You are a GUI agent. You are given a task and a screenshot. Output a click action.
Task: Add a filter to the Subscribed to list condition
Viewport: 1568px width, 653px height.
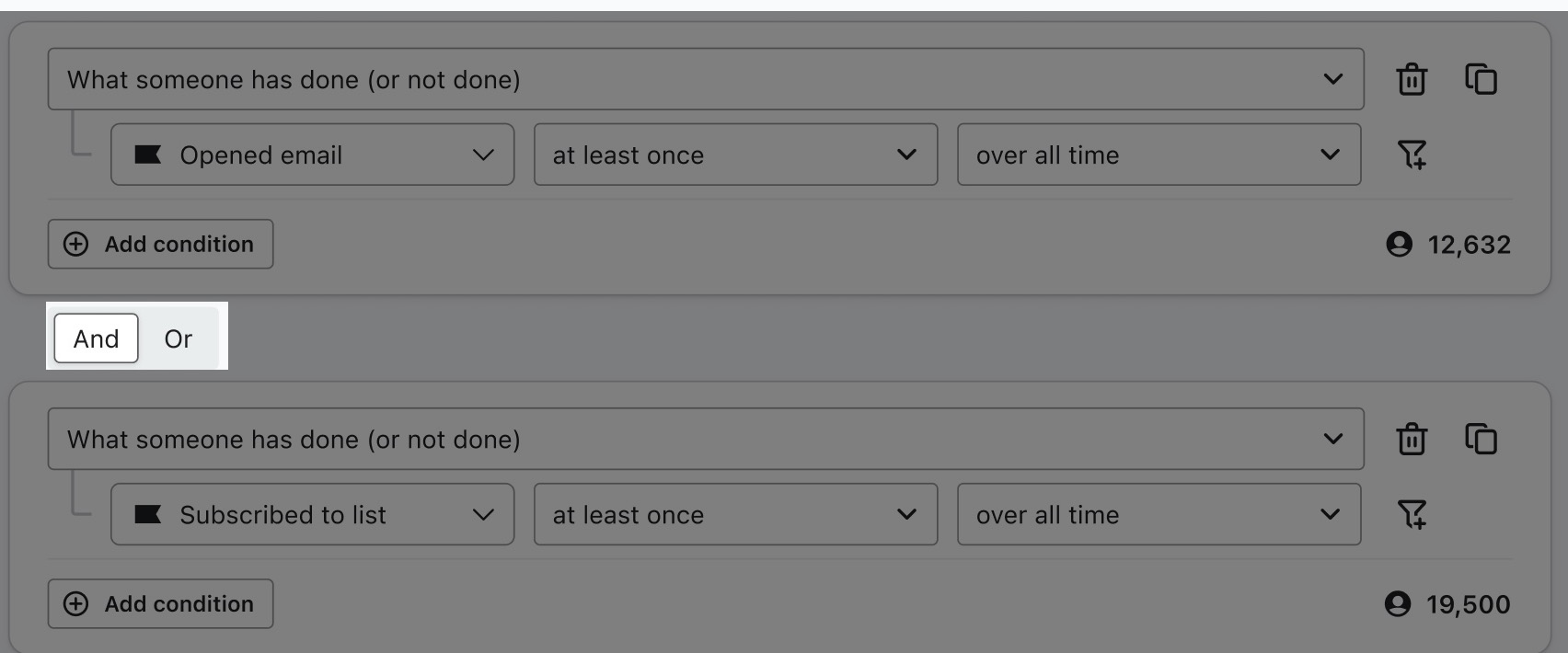1414,514
